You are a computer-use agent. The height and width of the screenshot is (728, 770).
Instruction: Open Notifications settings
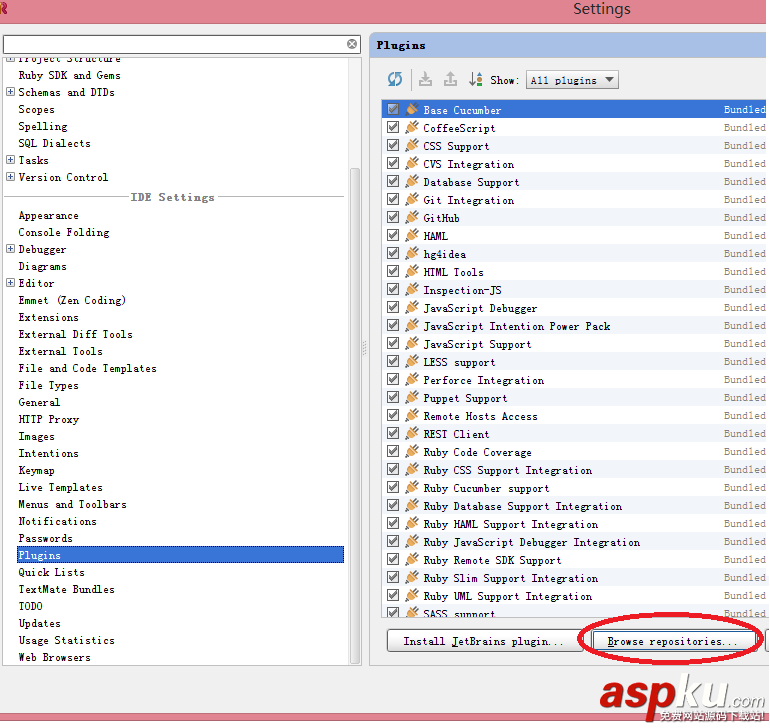click(57, 521)
